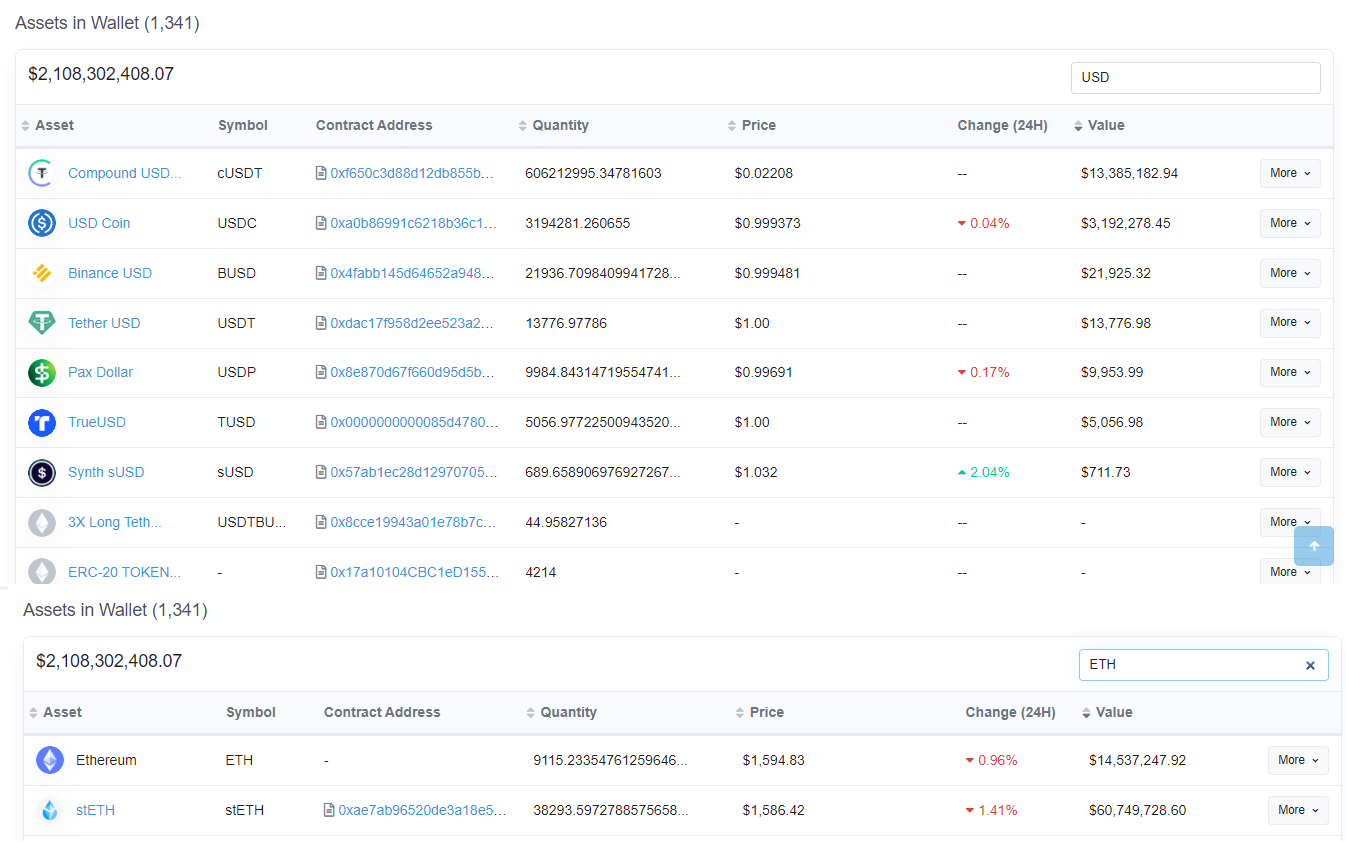Image resolution: width=1346 pixels, height=842 pixels.
Task: Open More dropdown for stETH row
Action: [1298, 810]
